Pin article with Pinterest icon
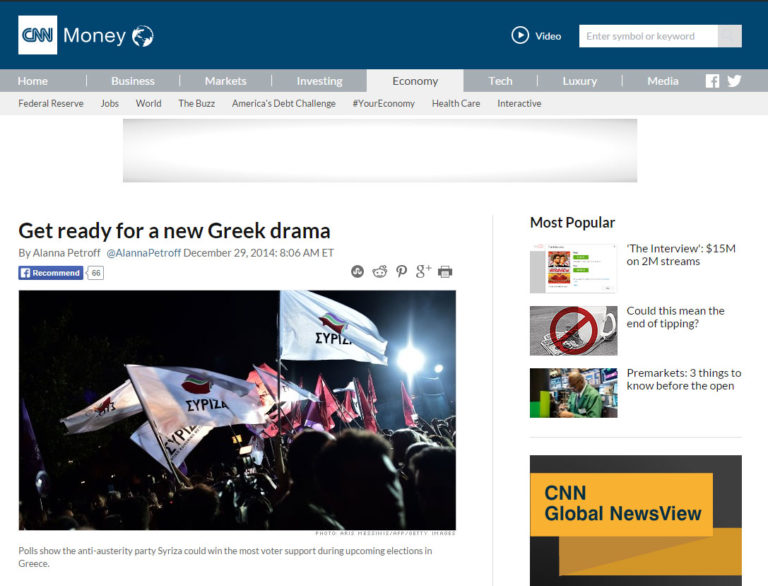Screen dimensions: 768x586 pyautogui.click(x=401, y=272)
